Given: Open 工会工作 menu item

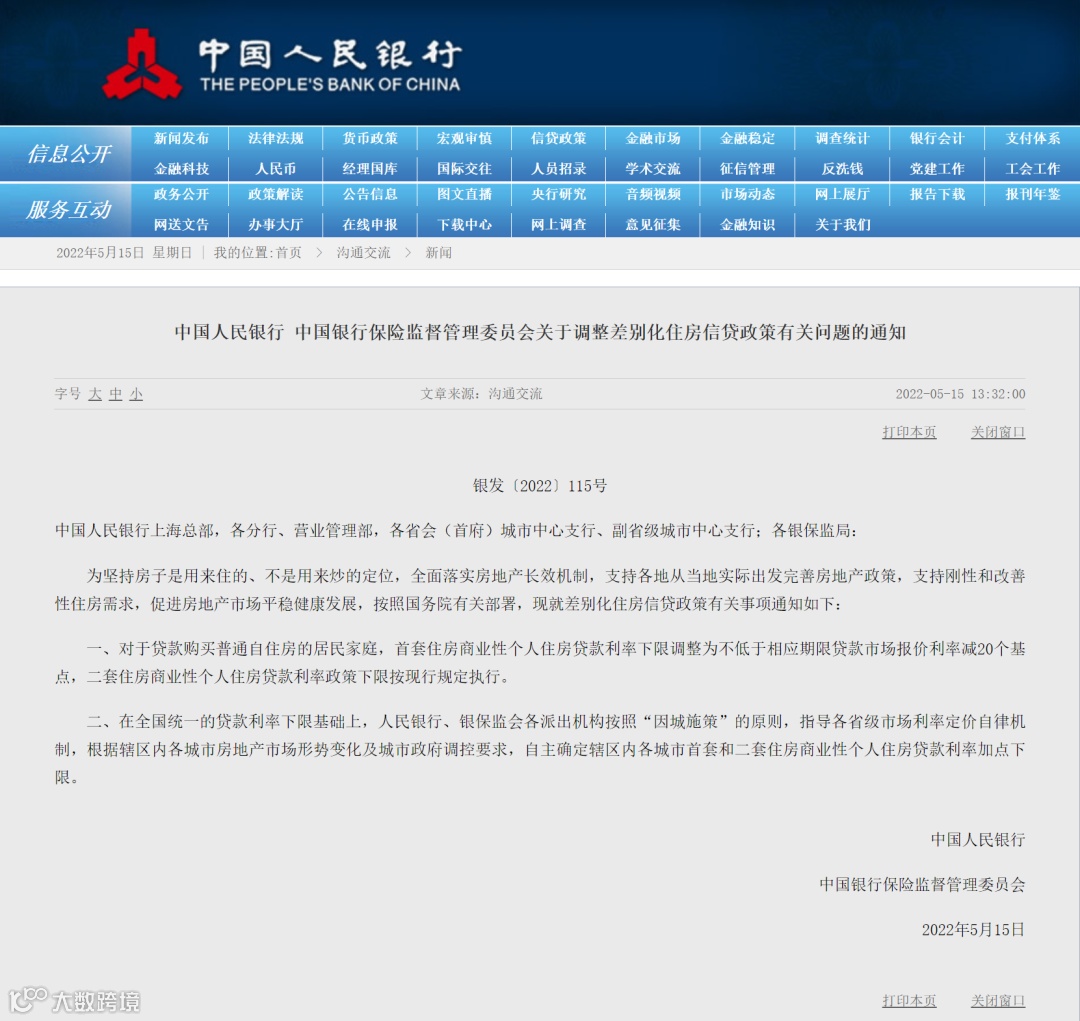Looking at the screenshot, I should pos(1032,169).
